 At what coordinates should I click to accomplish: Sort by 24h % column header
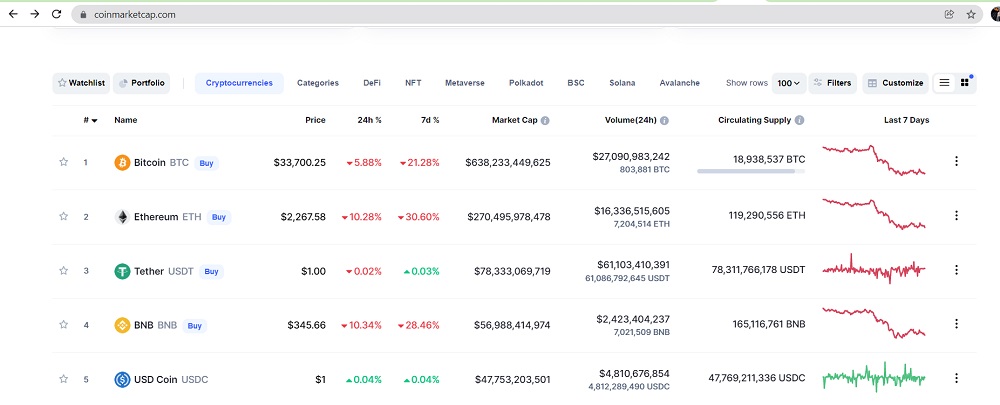[x=369, y=120]
